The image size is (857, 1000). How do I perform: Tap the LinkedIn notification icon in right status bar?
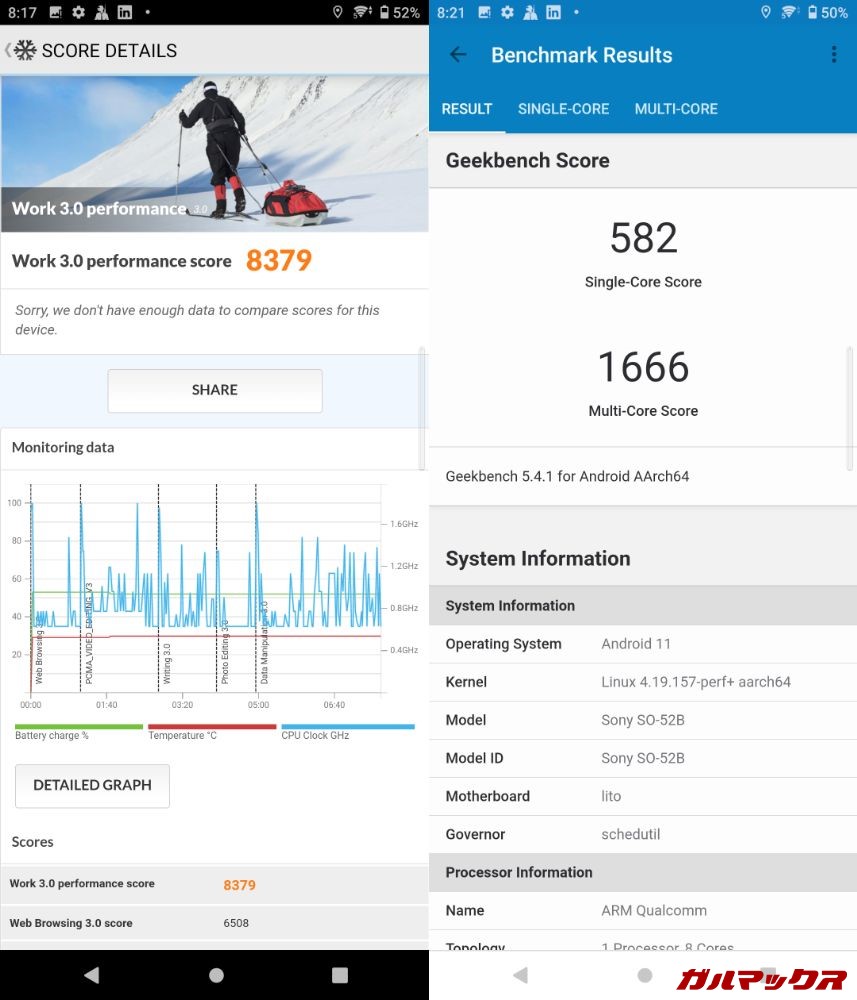(553, 13)
